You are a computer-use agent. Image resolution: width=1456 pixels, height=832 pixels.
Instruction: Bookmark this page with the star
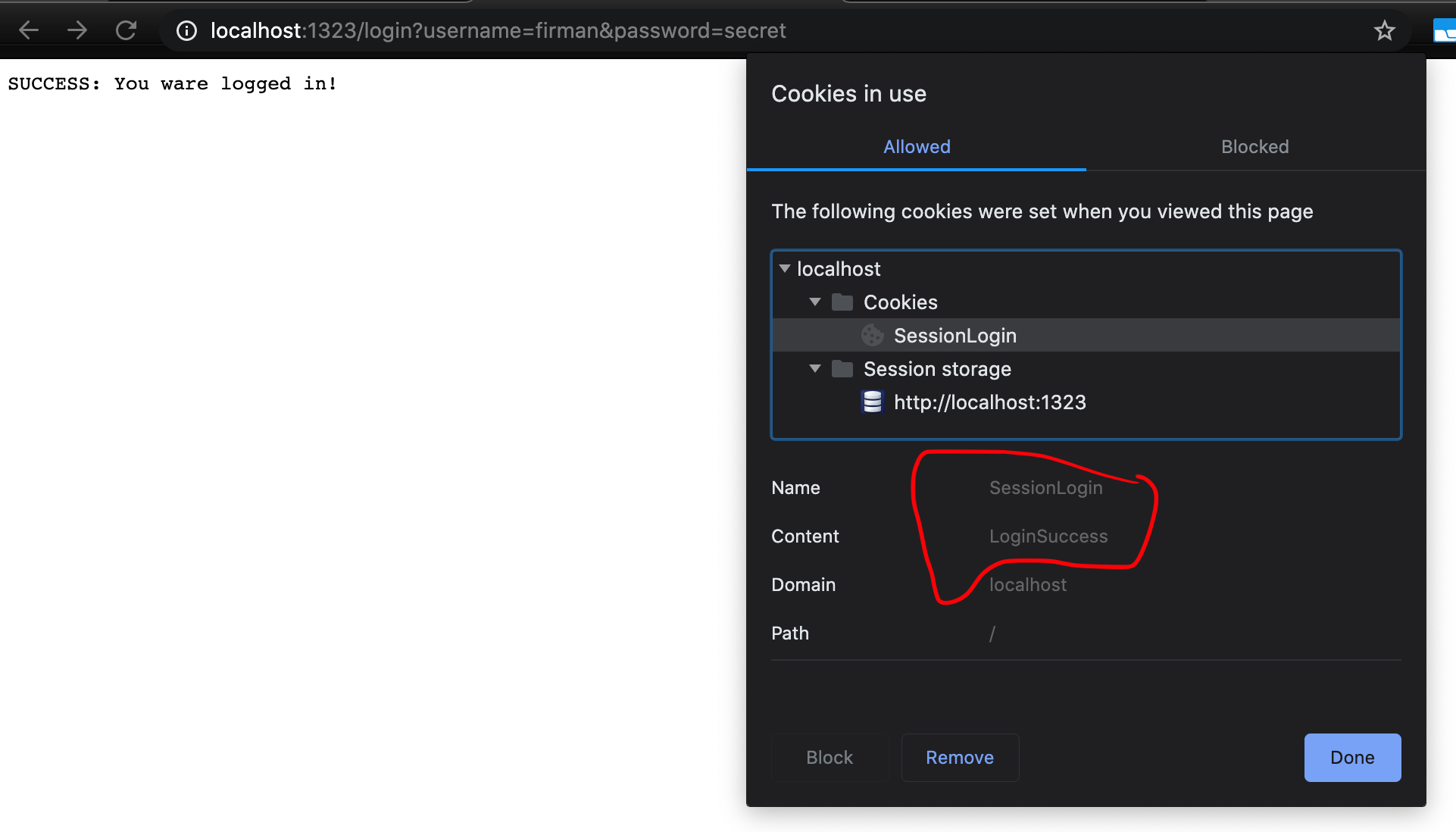[1384, 30]
